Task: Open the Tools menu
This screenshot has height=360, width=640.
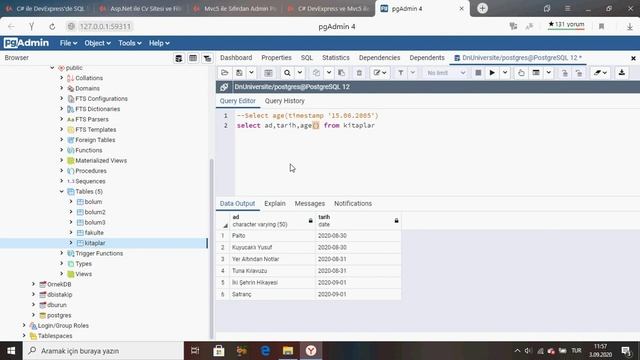Action: (x=130, y=43)
